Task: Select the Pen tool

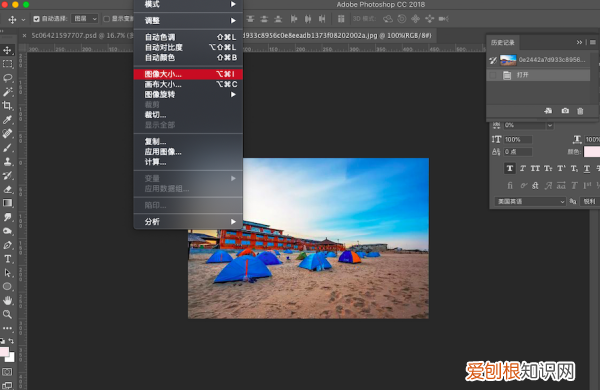Action: (7, 245)
